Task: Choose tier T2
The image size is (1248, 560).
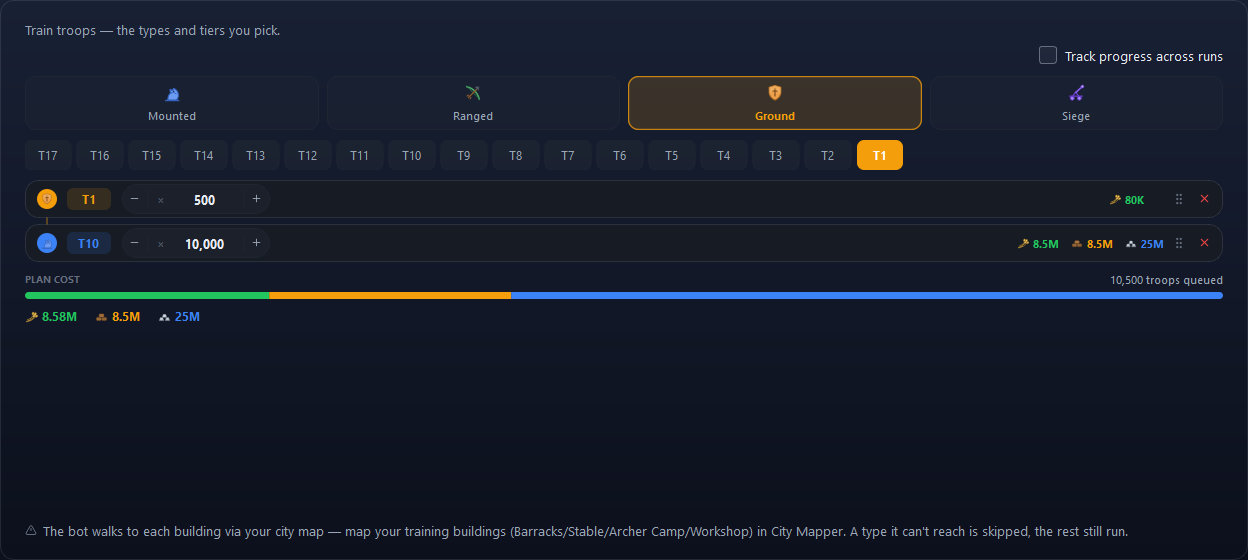Action: coord(828,155)
